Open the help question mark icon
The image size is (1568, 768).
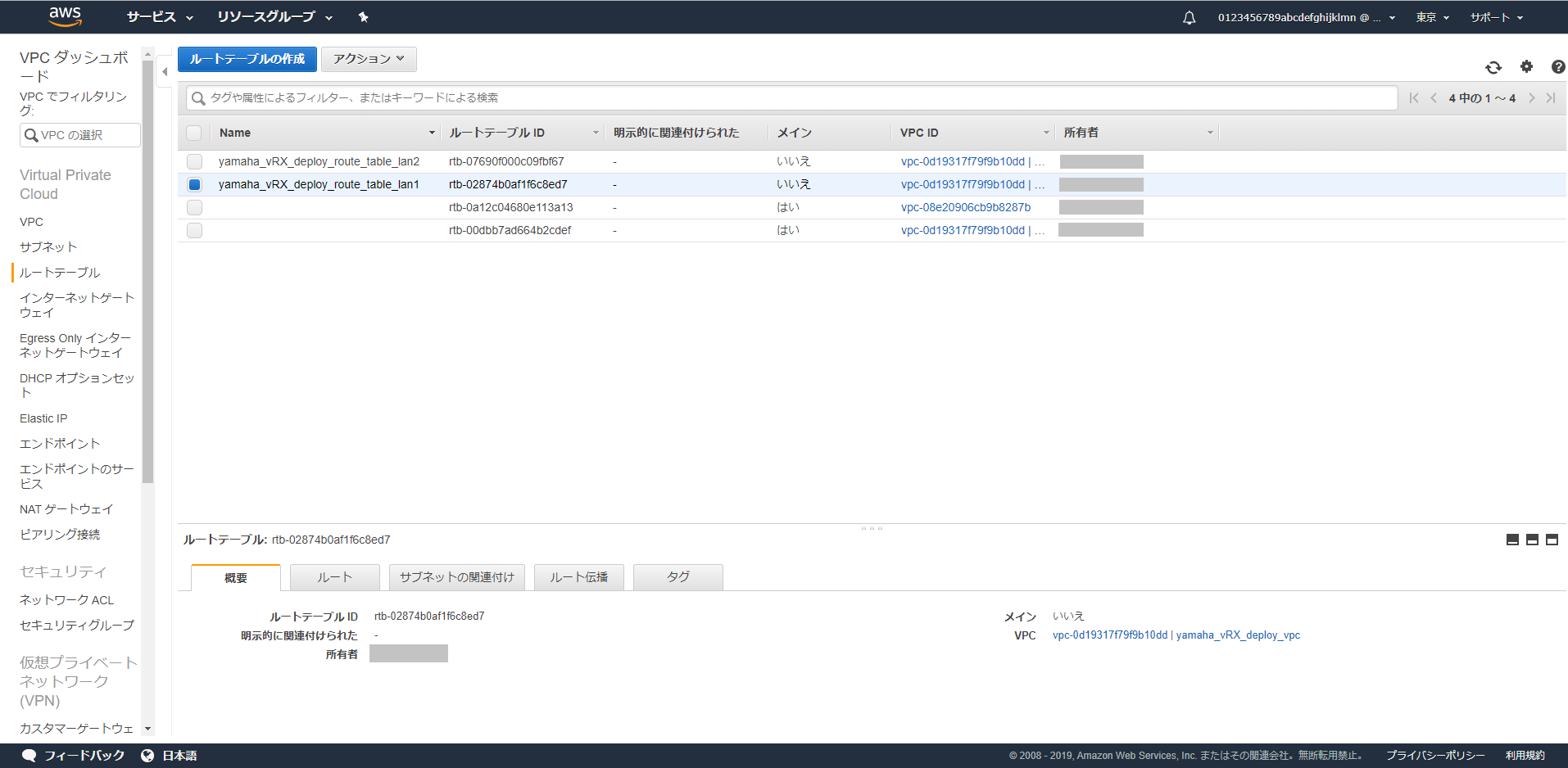click(x=1557, y=67)
